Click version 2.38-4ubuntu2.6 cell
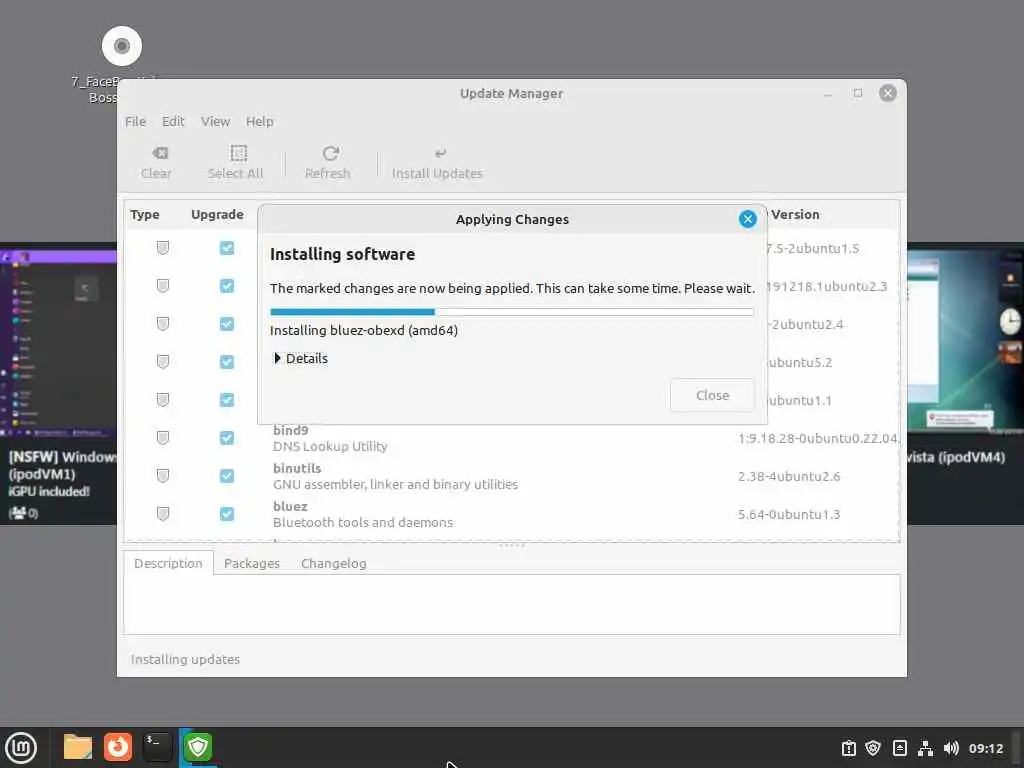This screenshot has height=768, width=1024. (789, 476)
